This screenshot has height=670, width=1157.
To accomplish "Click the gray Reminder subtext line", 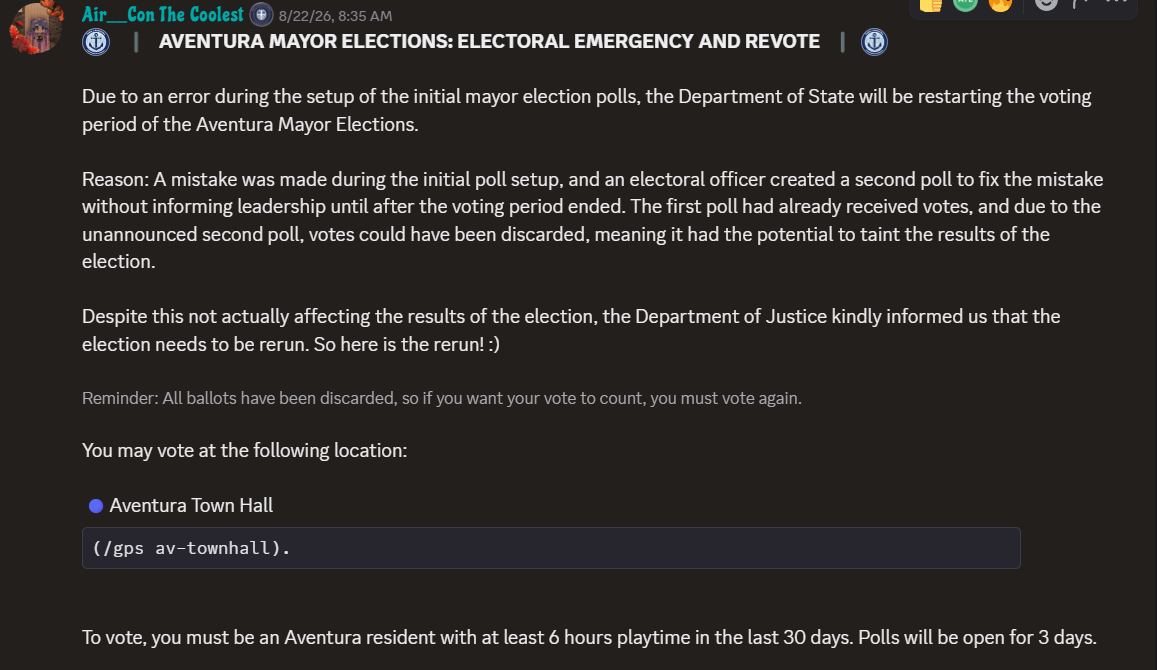I will click(x=441, y=398).
